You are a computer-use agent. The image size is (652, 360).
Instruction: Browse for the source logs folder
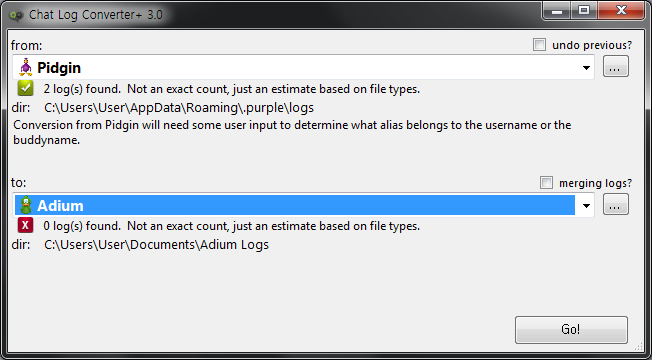pyautogui.click(x=616, y=67)
